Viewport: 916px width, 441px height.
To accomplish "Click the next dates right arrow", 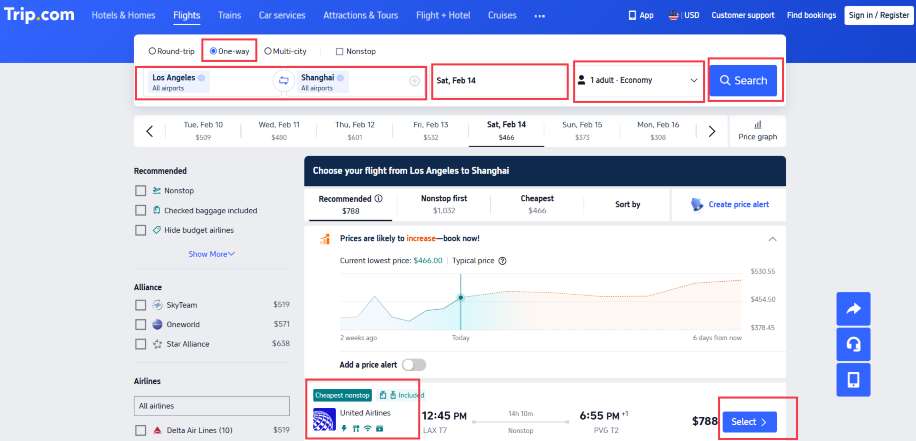I will 712,131.
